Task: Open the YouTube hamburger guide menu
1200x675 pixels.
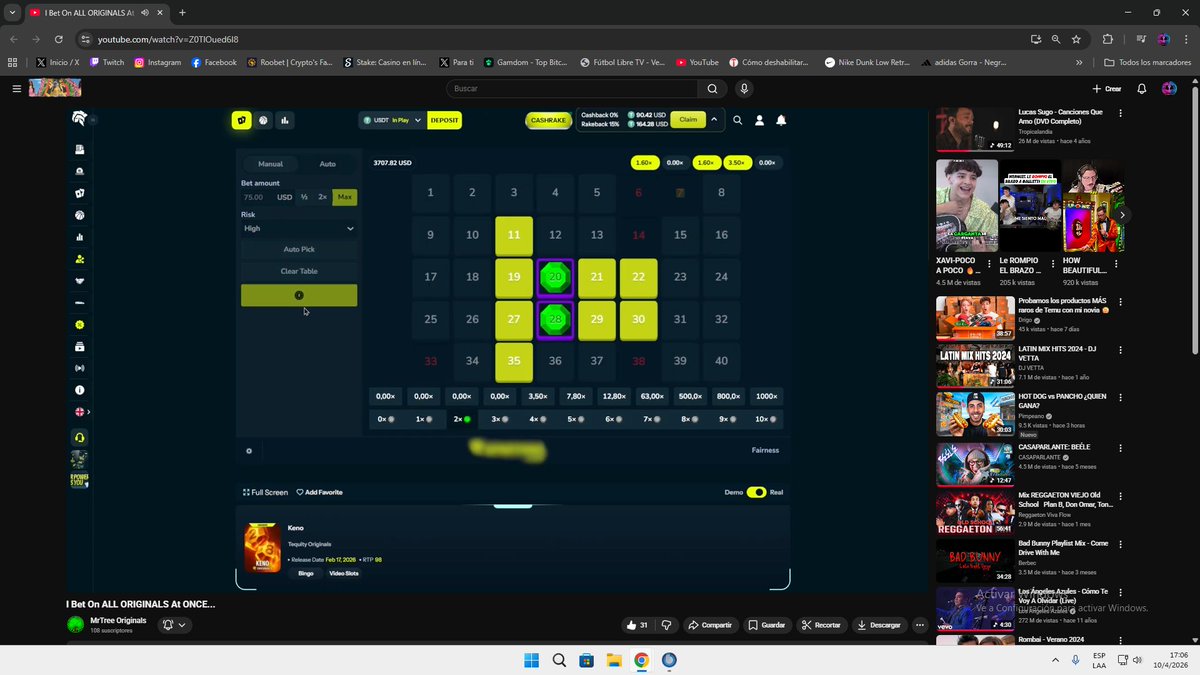Action: point(16,89)
